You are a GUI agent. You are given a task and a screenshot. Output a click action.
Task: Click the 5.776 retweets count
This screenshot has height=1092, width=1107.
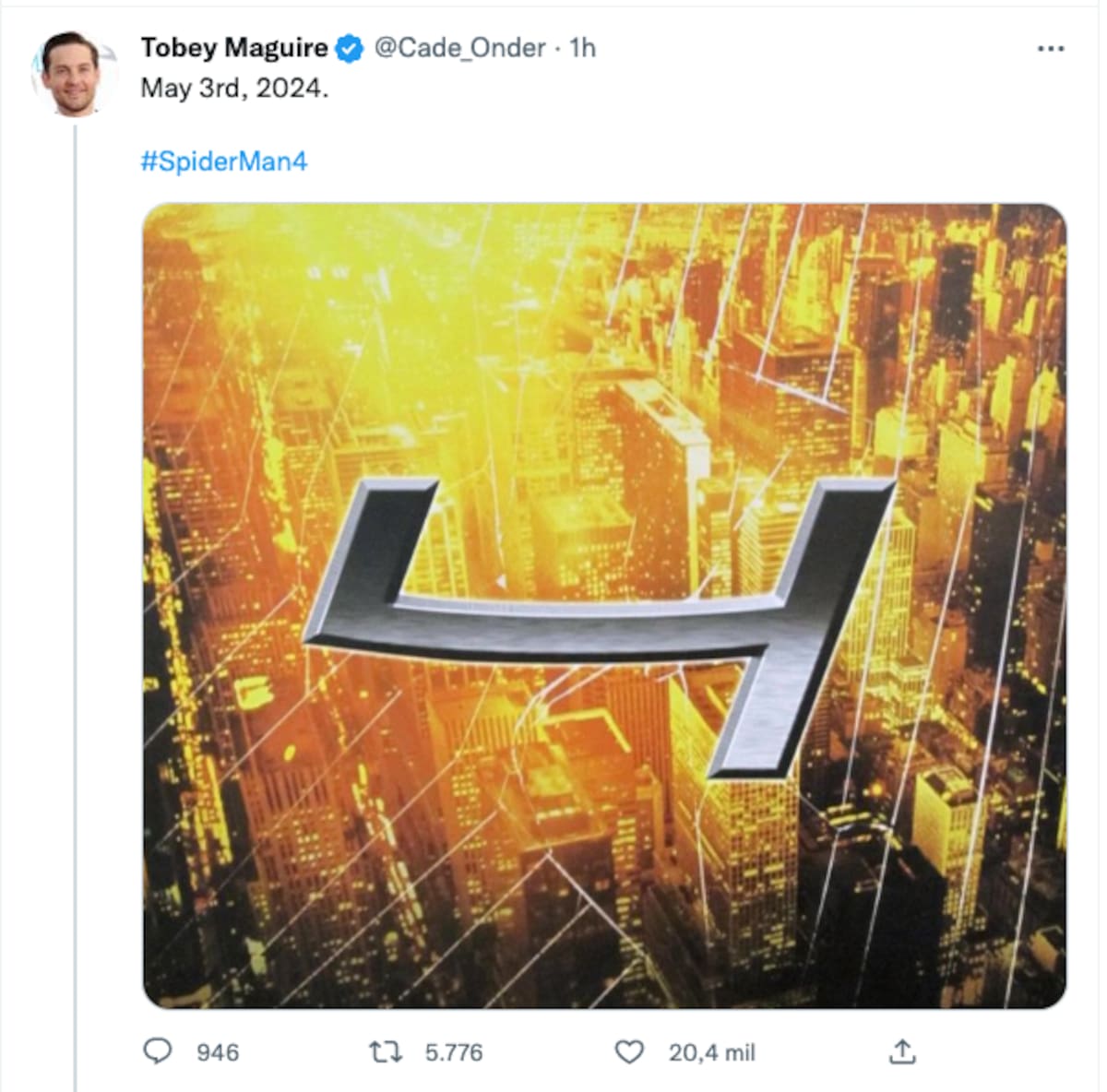(454, 1052)
